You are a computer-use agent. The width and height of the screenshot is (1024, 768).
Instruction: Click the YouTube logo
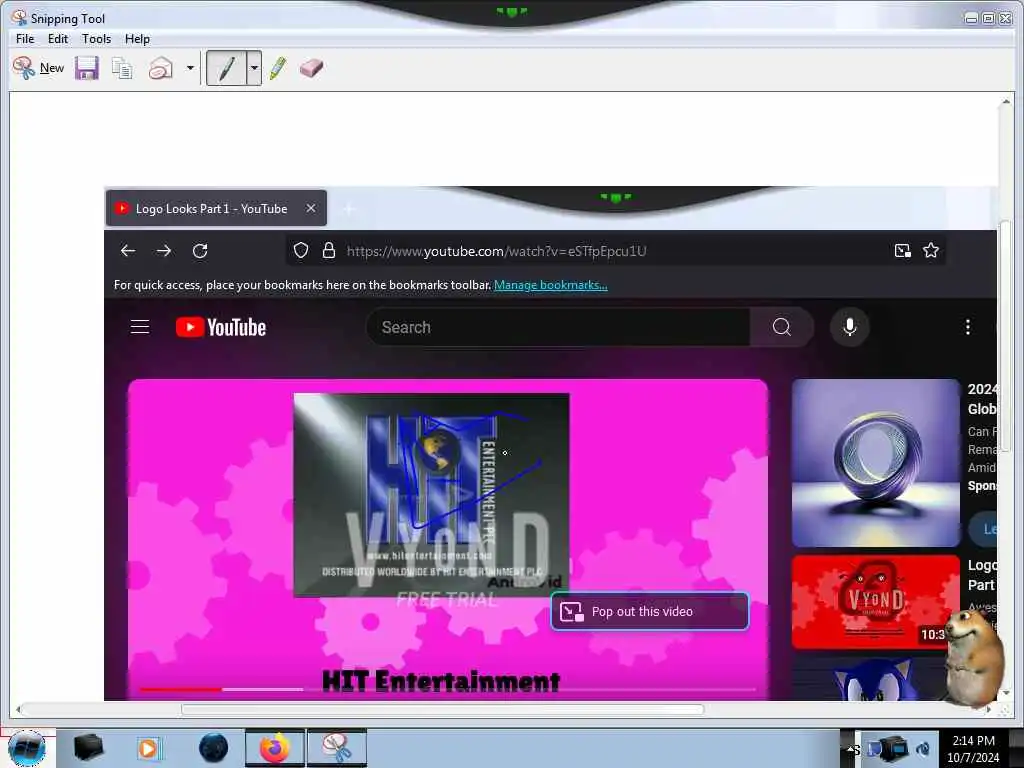point(221,327)
